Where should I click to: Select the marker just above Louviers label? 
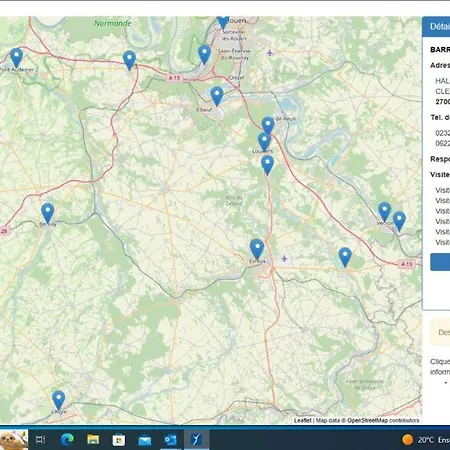point(264,142)
